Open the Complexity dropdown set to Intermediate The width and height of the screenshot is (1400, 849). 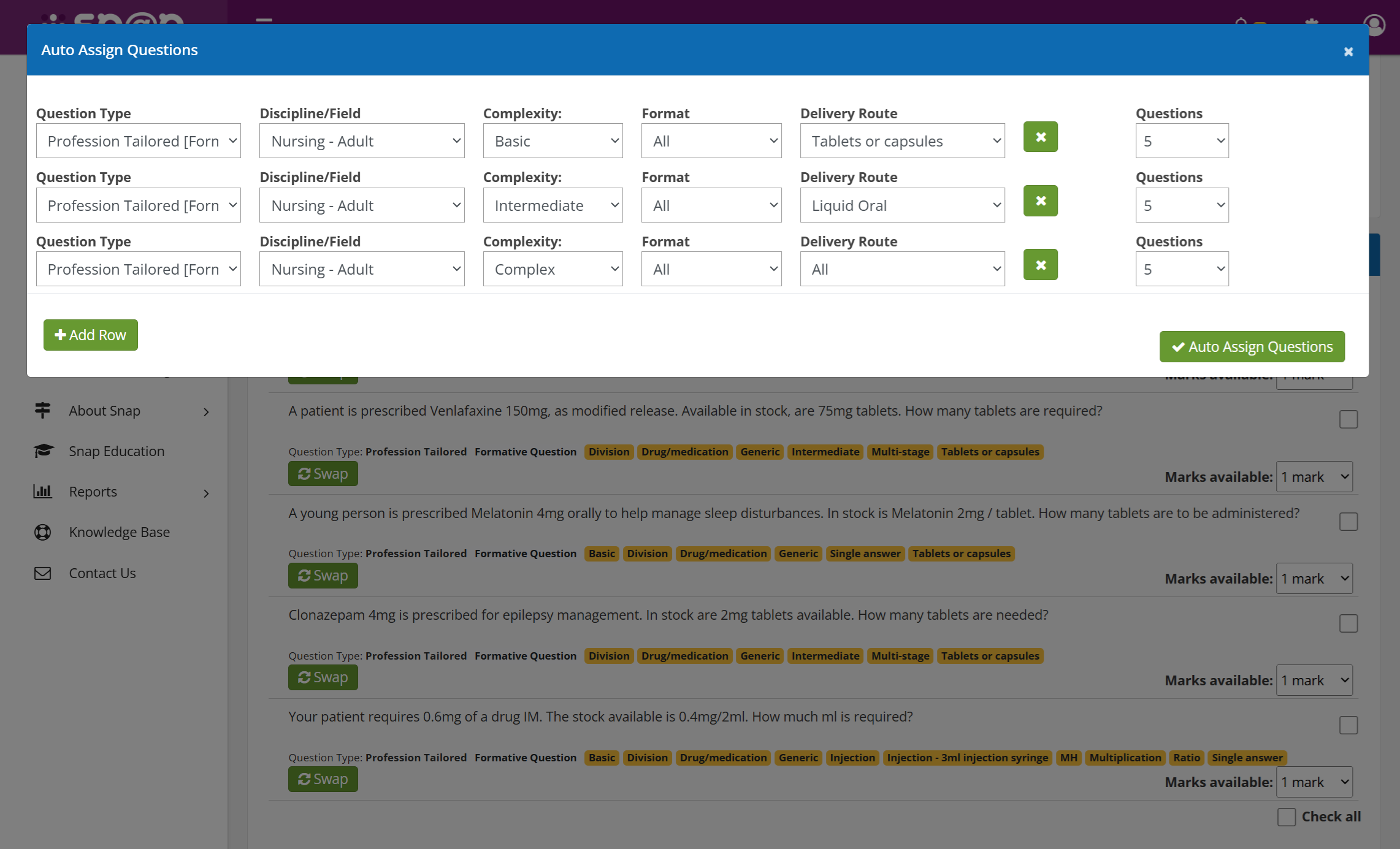[553, 205]
